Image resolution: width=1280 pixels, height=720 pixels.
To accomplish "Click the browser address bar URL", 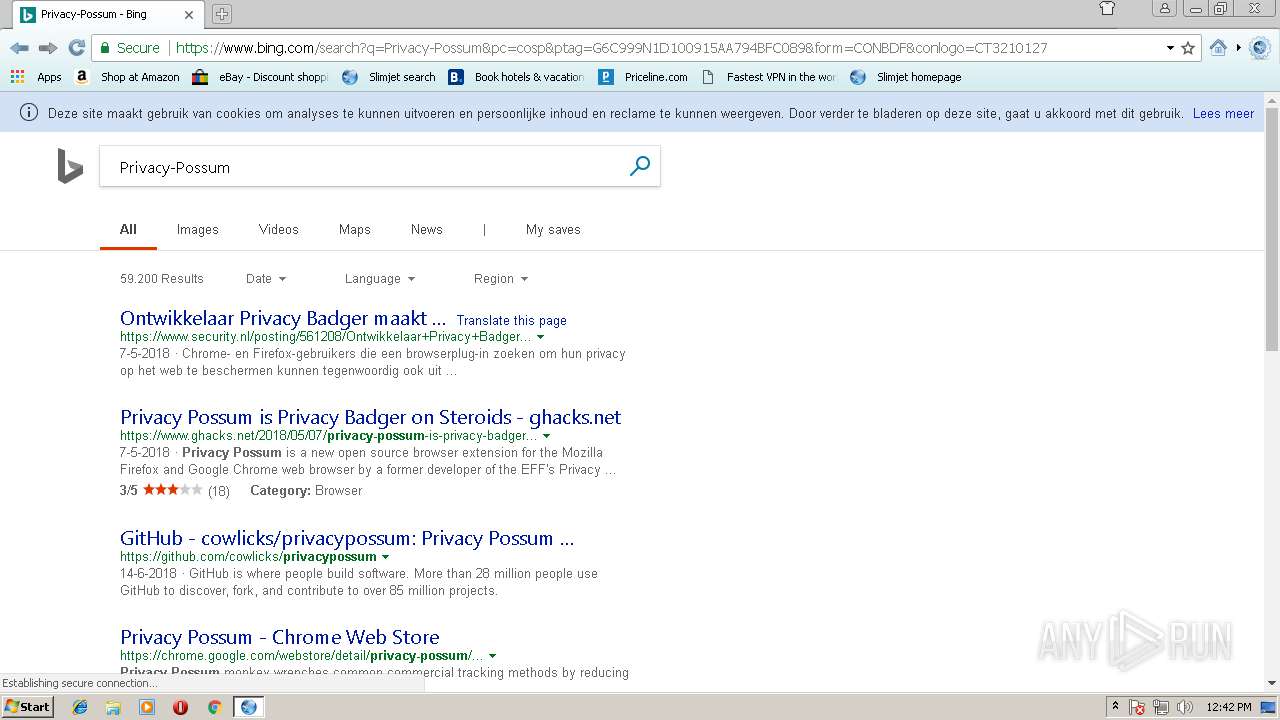I will [611, 48].
